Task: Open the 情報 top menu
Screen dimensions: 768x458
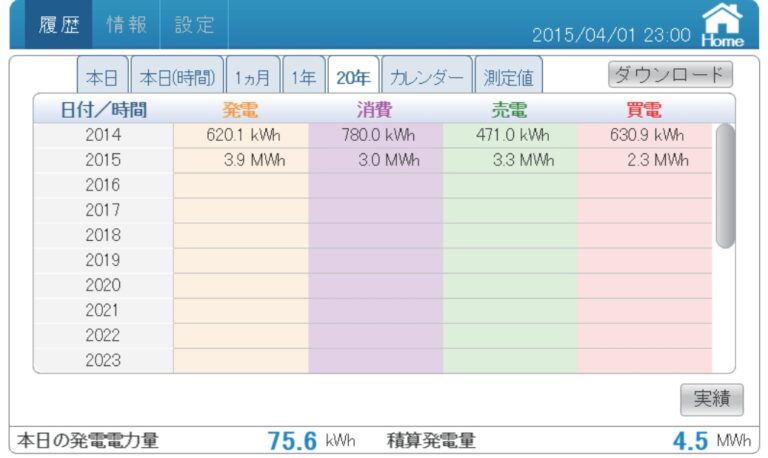Action: coord(126,24)
